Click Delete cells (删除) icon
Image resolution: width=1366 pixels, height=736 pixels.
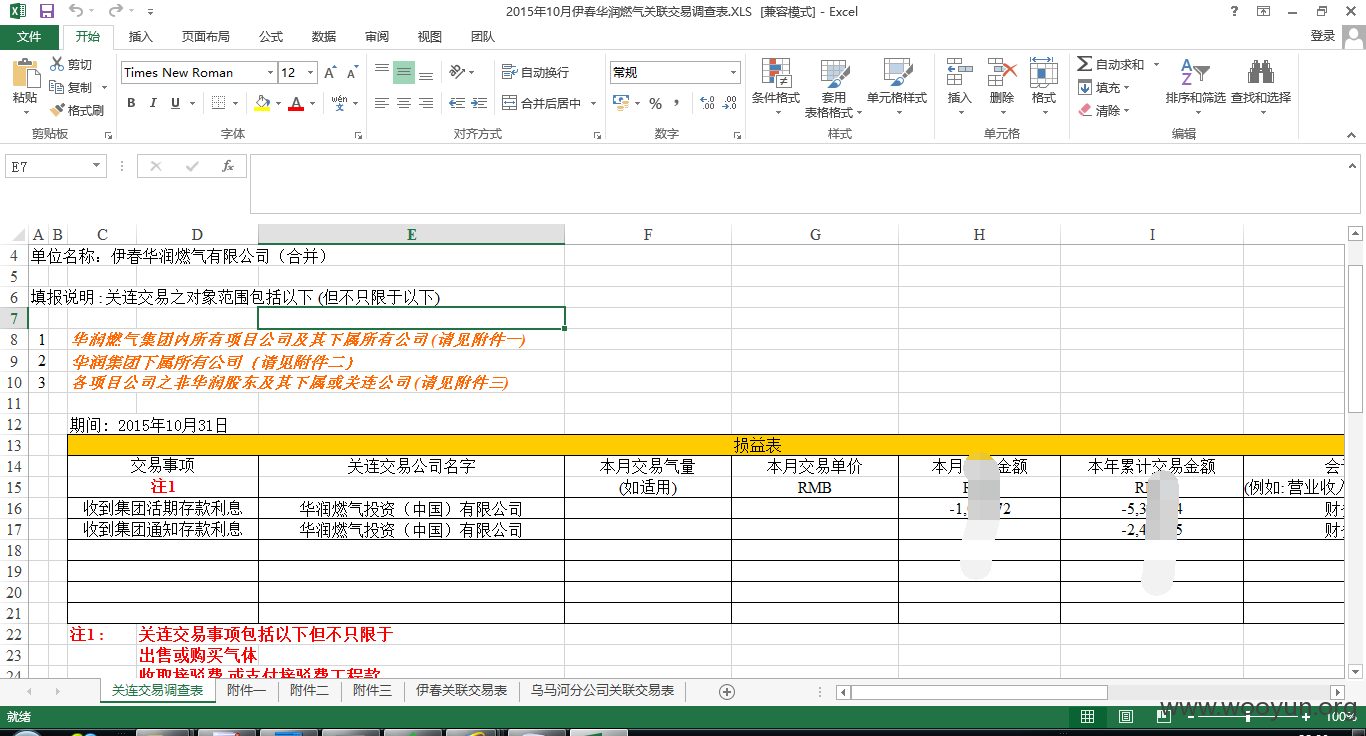1001,72
